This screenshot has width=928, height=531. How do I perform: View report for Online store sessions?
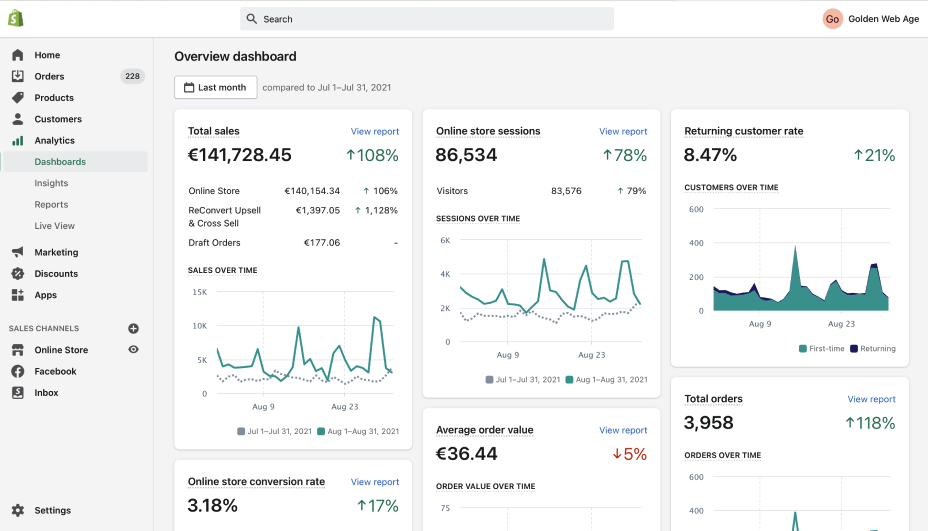pos(623,131)
